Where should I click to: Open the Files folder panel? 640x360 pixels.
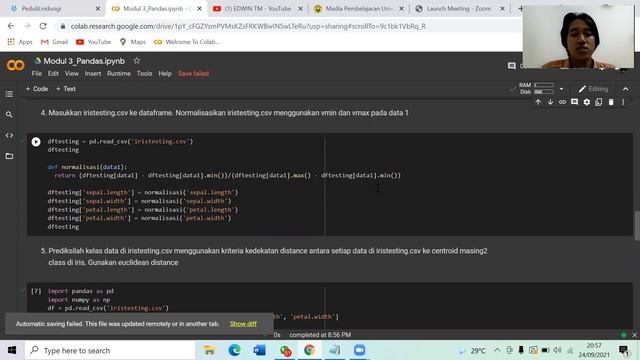pyautogui.click(x=9, y=156)
